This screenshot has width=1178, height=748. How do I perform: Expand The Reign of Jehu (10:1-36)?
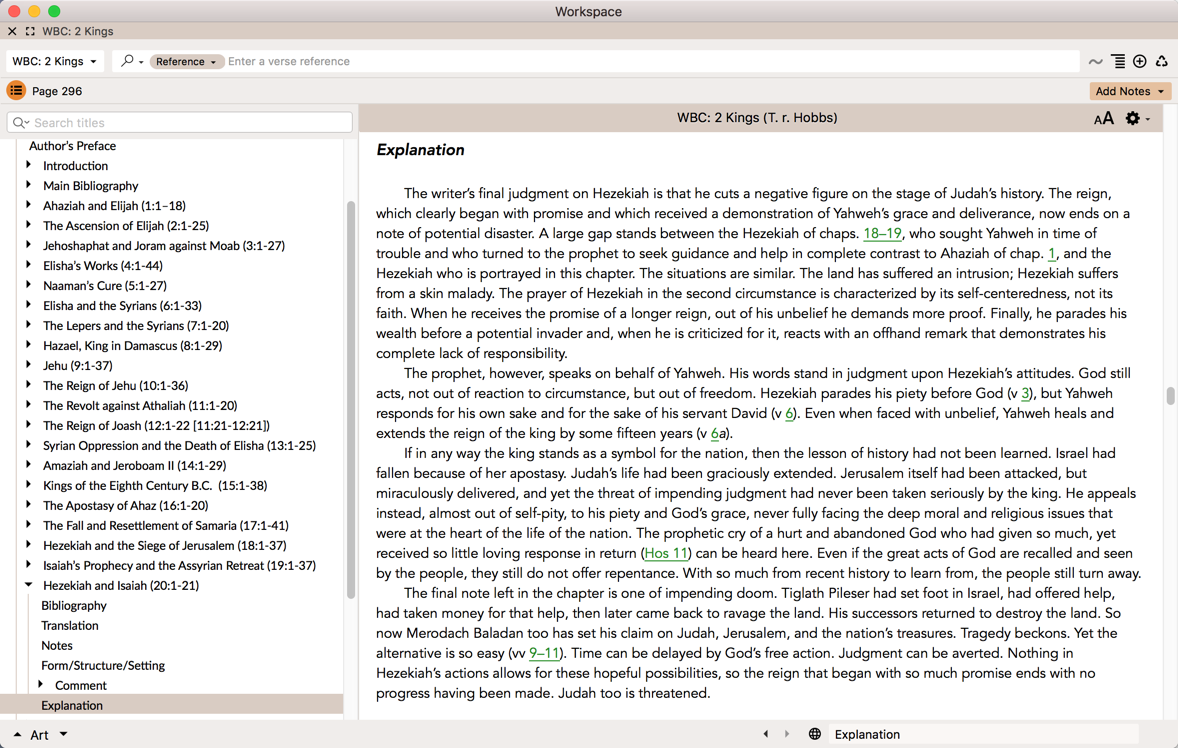[29, 385]
